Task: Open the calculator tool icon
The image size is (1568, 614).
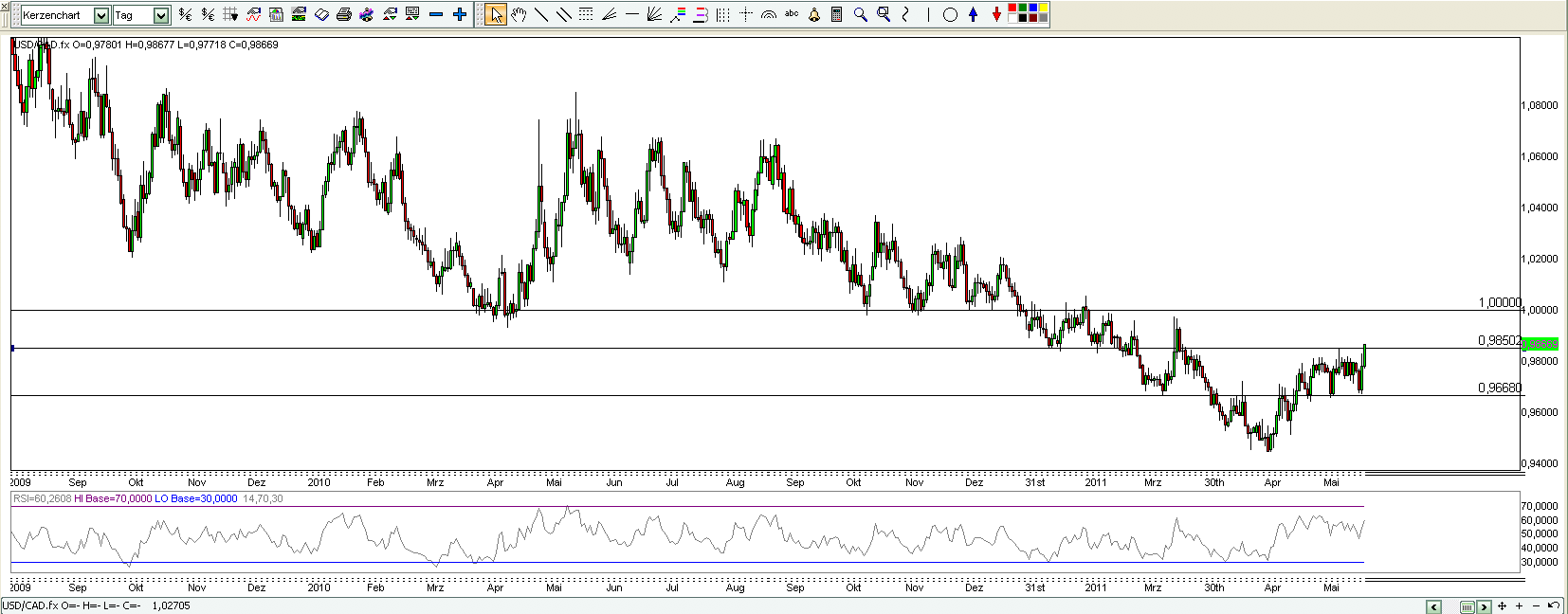Action: 836,14
